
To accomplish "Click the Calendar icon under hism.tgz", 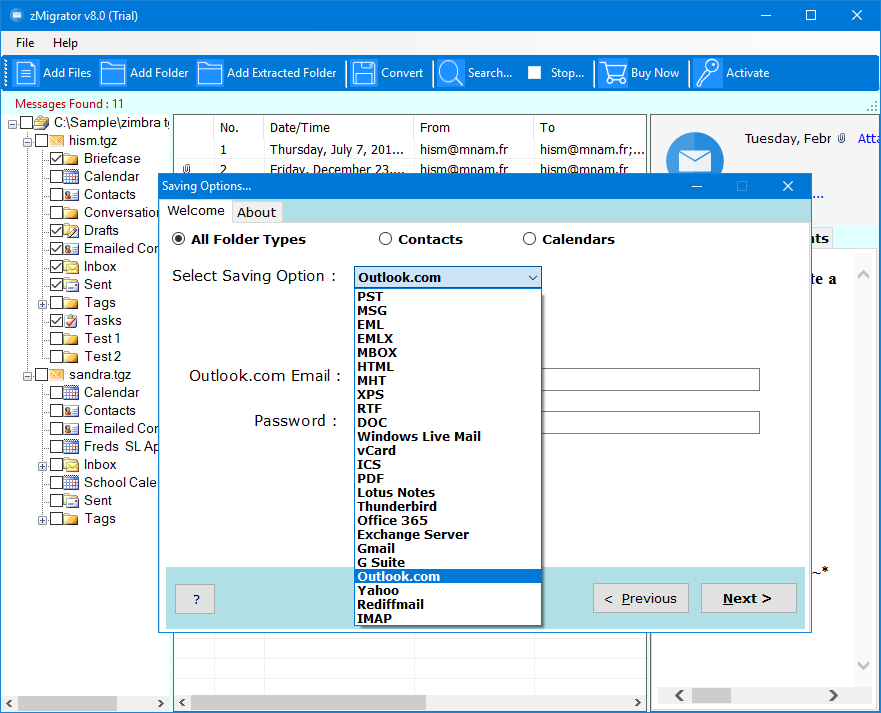I will (x=71, y=176).
